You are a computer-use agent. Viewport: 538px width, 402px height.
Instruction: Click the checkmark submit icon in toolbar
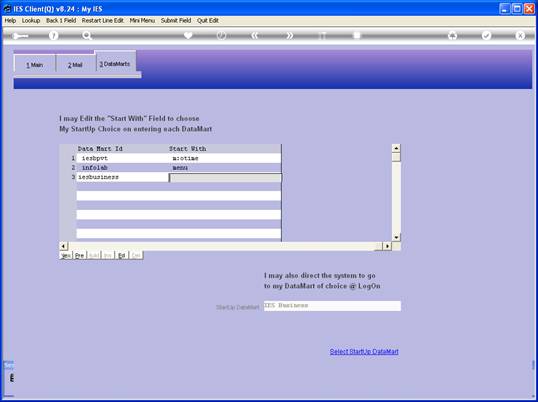pyautogui.click(x=486, y=35)
